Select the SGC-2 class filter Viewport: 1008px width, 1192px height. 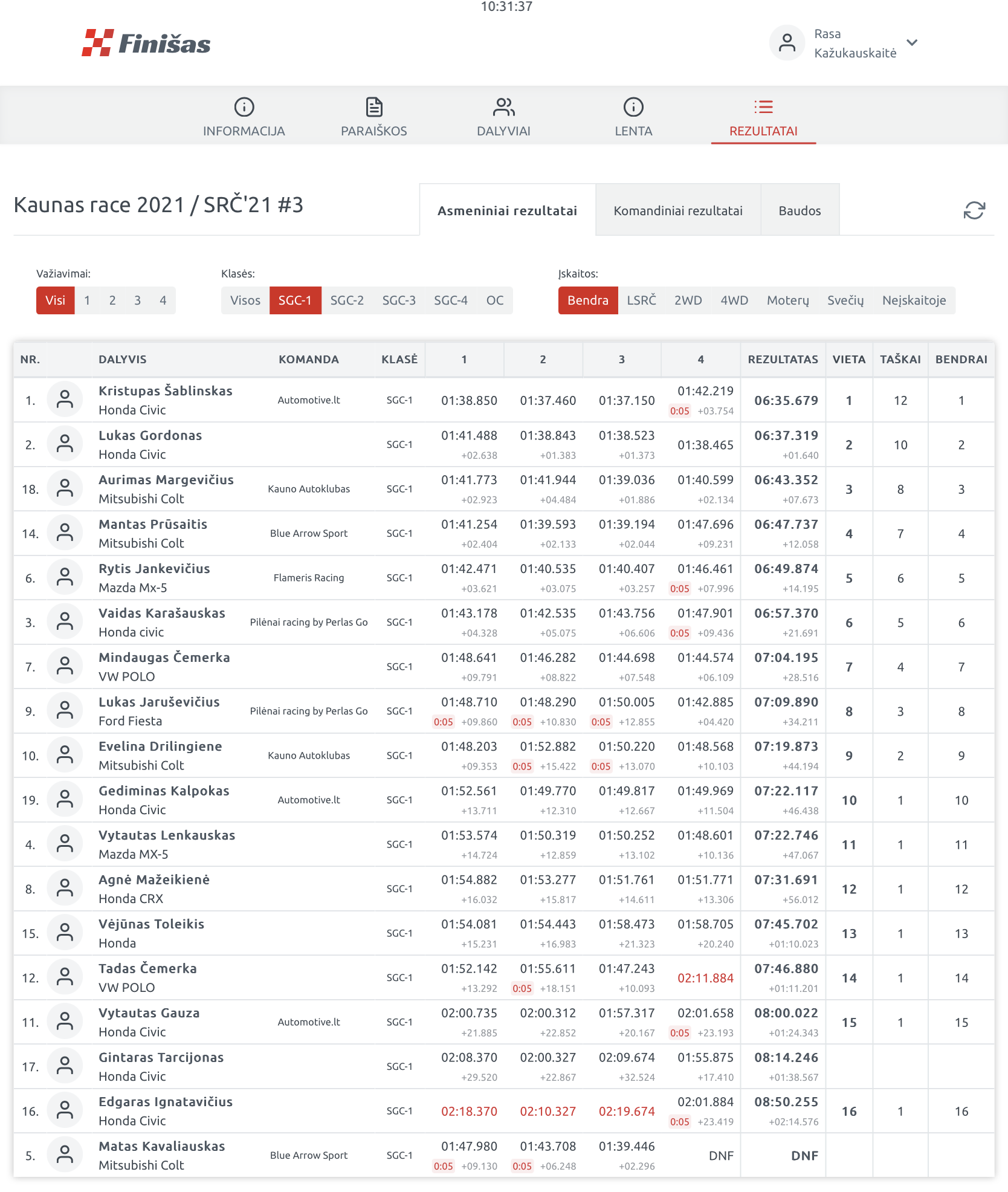tap(347, 300)
